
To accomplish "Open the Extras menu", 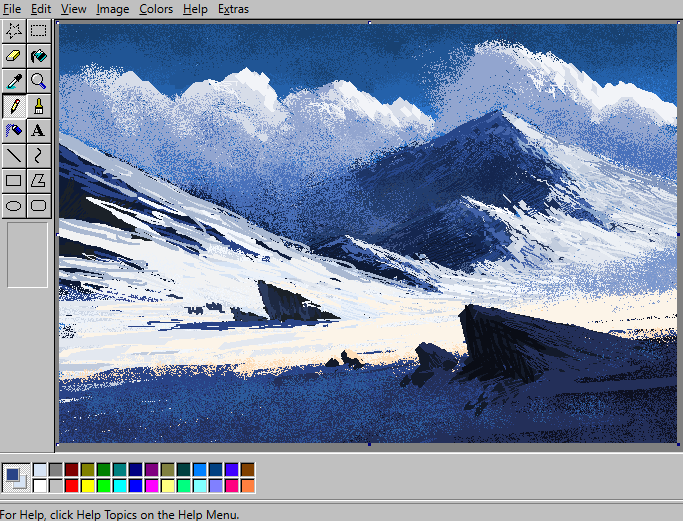I will (233, 9).
